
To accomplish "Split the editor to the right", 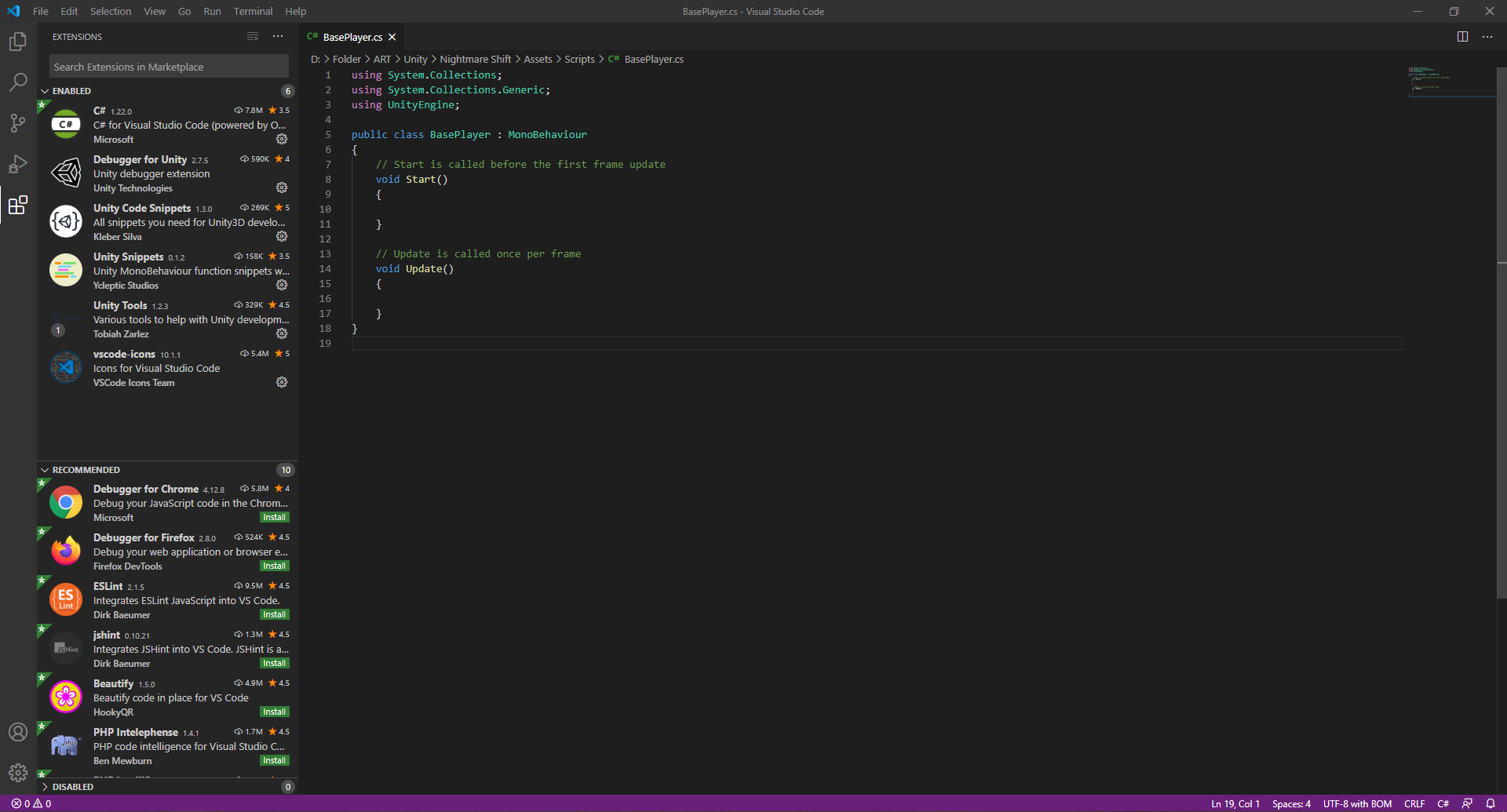I will (x=1462, y=37).
